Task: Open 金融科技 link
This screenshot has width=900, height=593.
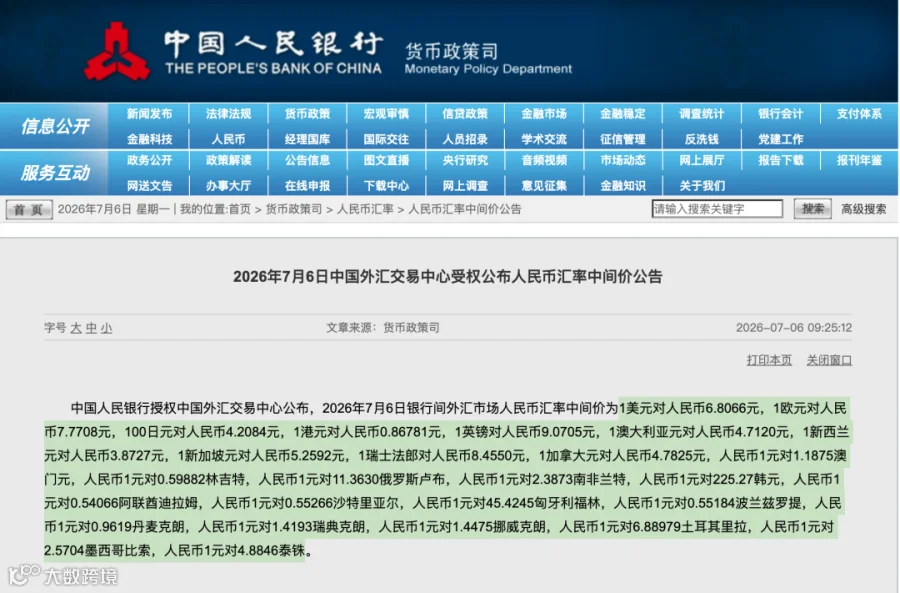Action: pyautogui.click(x=149, y=139)
